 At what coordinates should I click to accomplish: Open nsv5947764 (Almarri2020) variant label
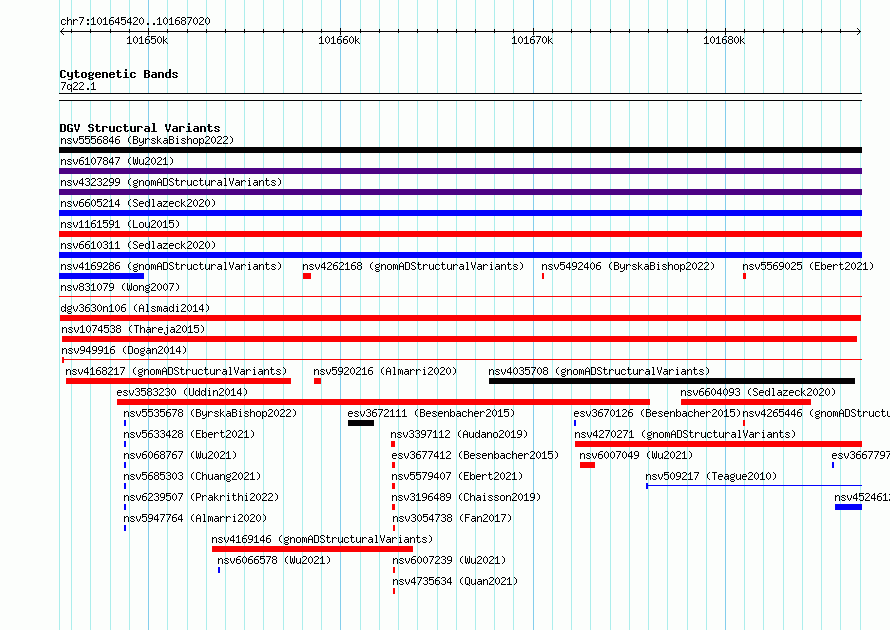click(195, 518)
